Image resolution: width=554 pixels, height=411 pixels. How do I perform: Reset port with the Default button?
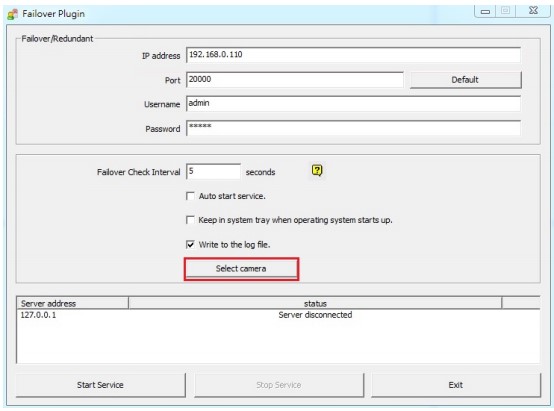coord(465,80)
